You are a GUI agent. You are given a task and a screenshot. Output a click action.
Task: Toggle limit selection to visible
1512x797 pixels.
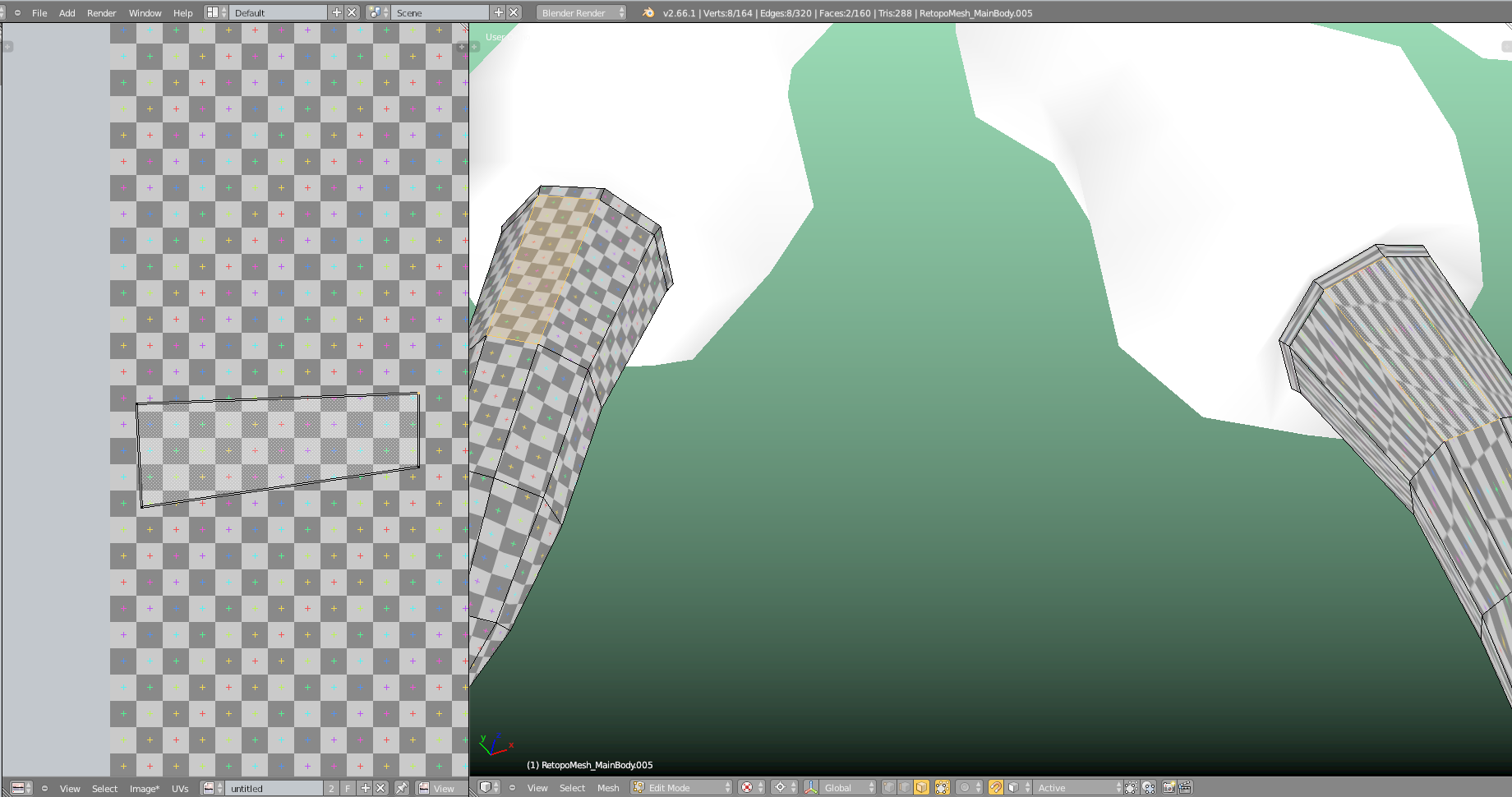[x=942, y=787]
